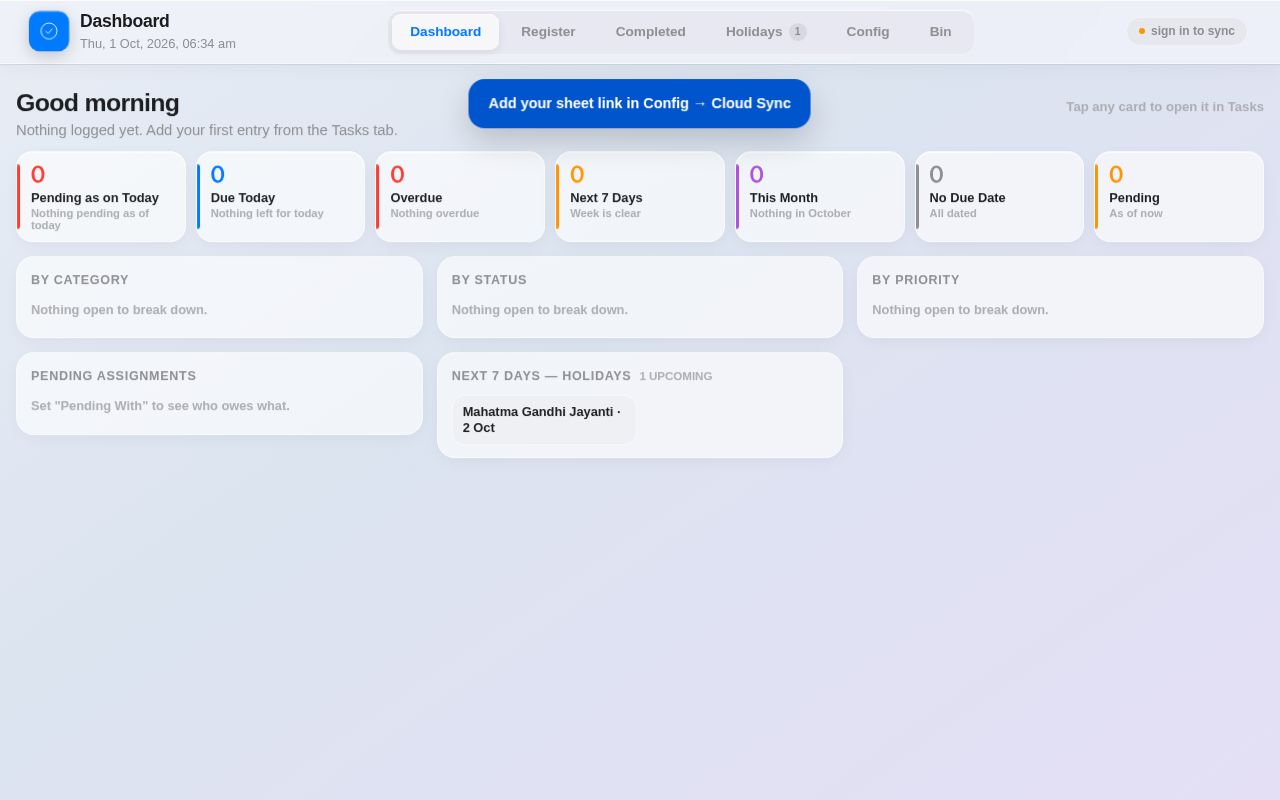Click the By Status panel heading
Image resolution: width=1280 pixels, height=800 pixels.
pyautogui.click(x=489, y=280)
